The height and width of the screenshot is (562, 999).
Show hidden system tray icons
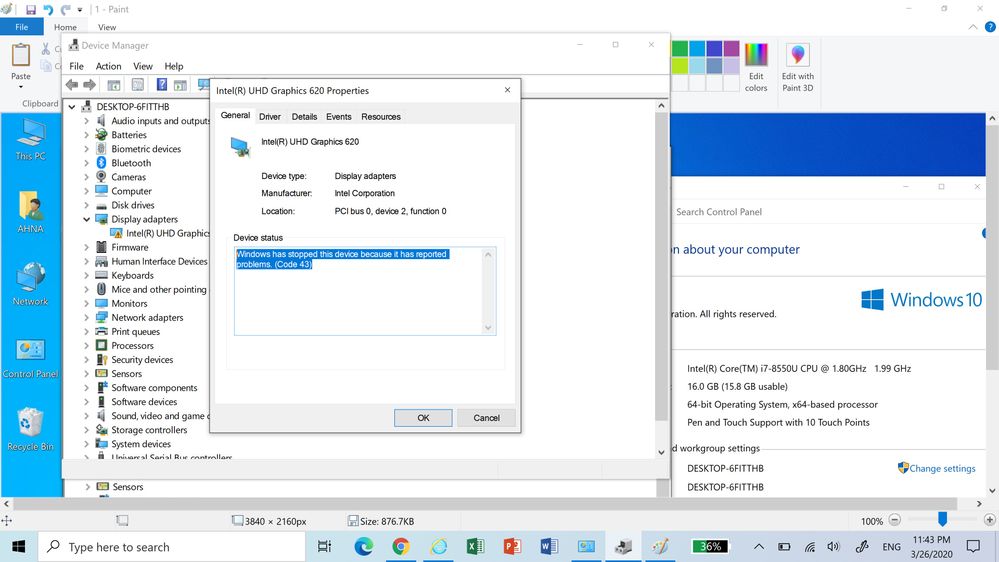759,547
